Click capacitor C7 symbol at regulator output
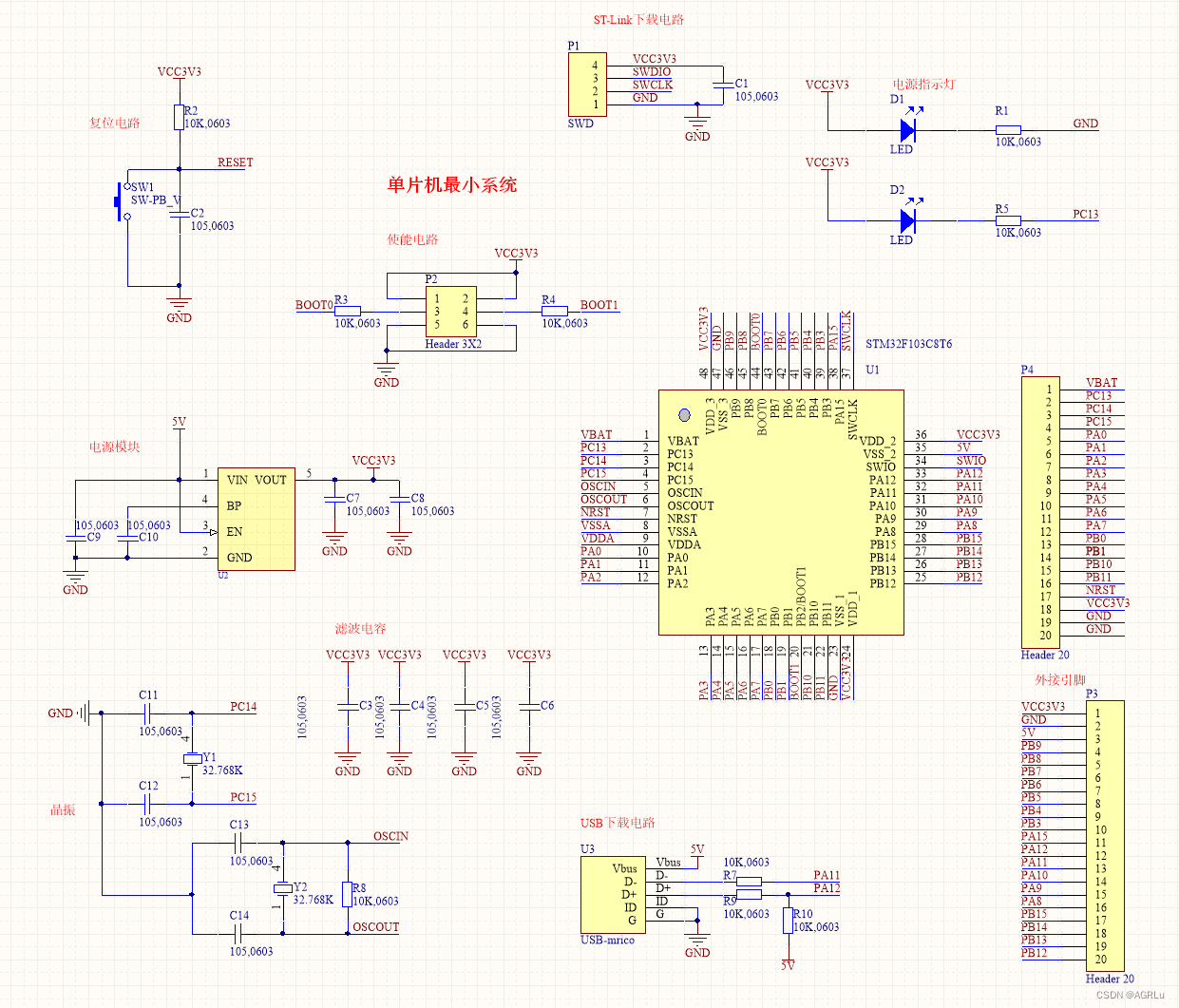Screen dimensions: 1179x1008 (x=334, y=499)
